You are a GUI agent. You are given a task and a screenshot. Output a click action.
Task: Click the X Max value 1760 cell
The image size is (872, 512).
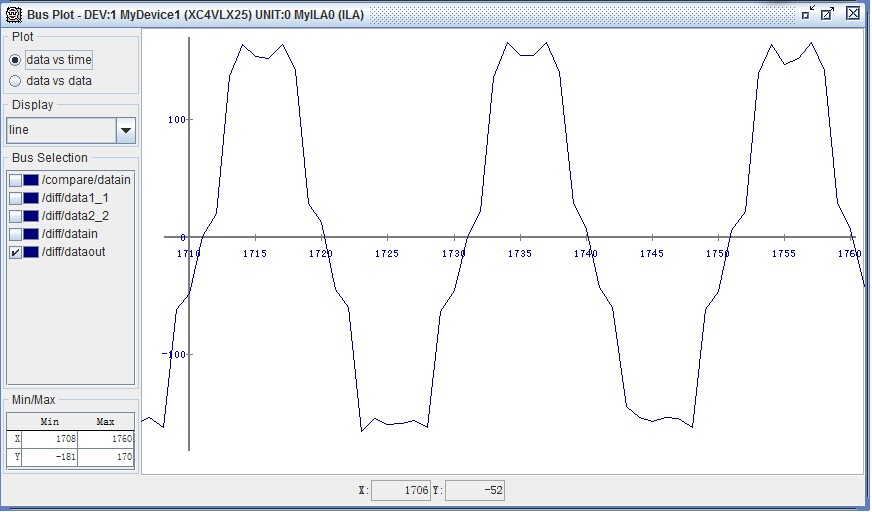pos(106,439)
